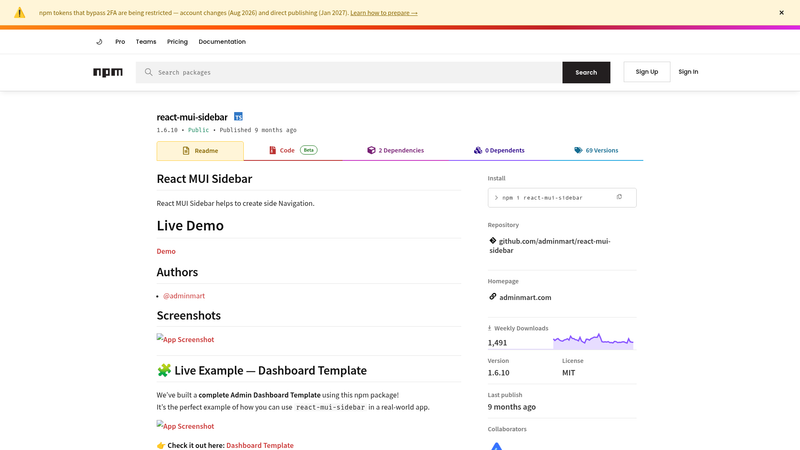Open the @adminmart author link

184,295
